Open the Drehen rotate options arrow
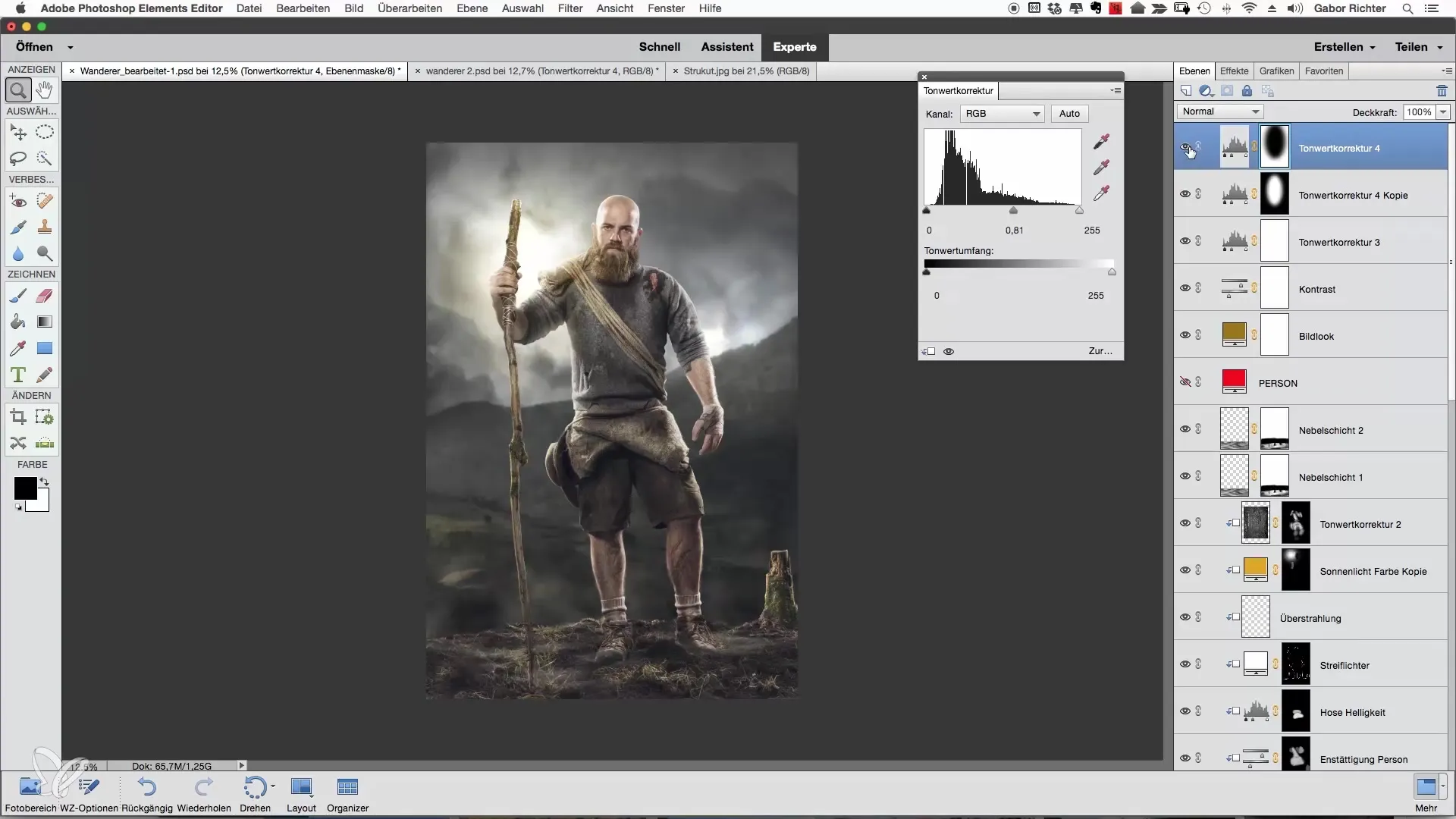 [272, 786]
